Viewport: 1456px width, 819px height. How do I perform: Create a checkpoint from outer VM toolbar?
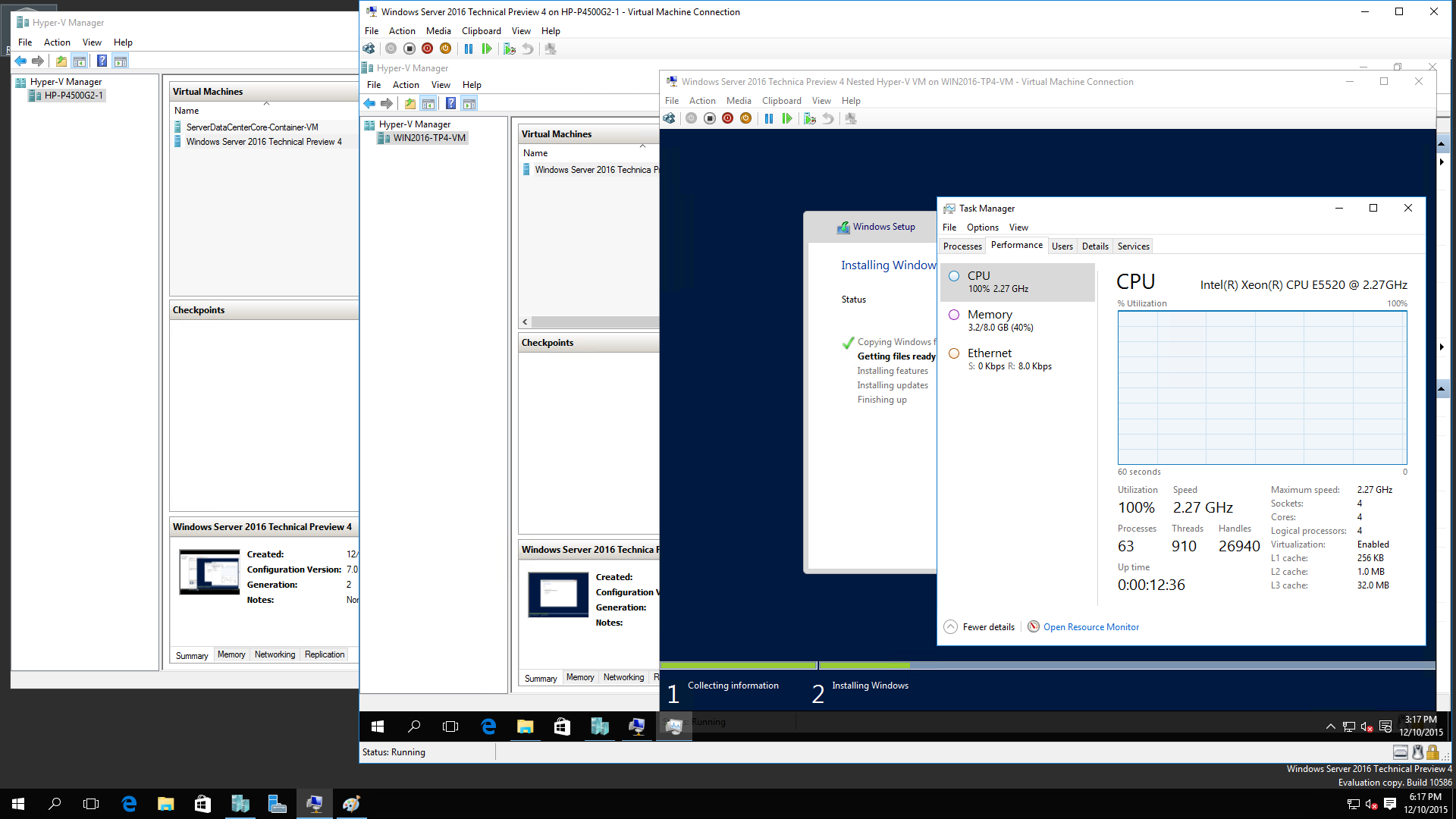click(x=510, y=49)
